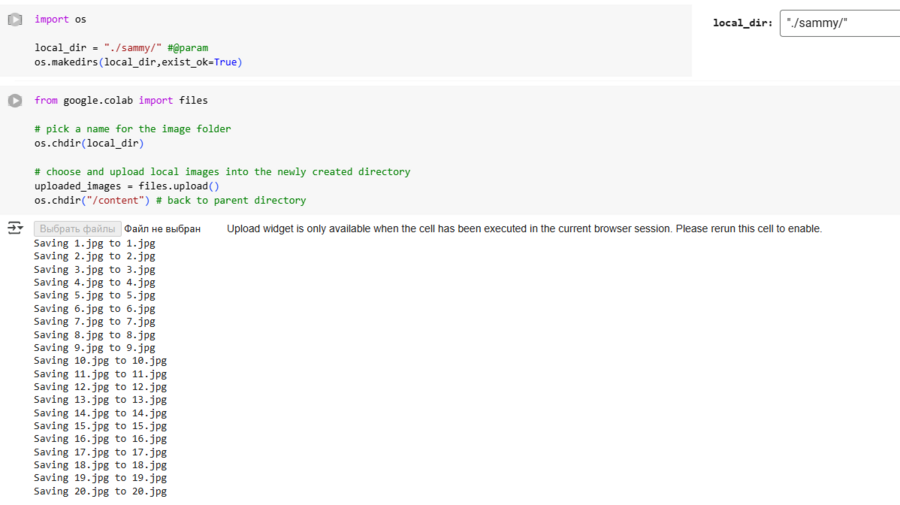Click the 'Saving 10.jpg to 10.jpg' output line
The image size is (900, 505).
coord(100,361)
